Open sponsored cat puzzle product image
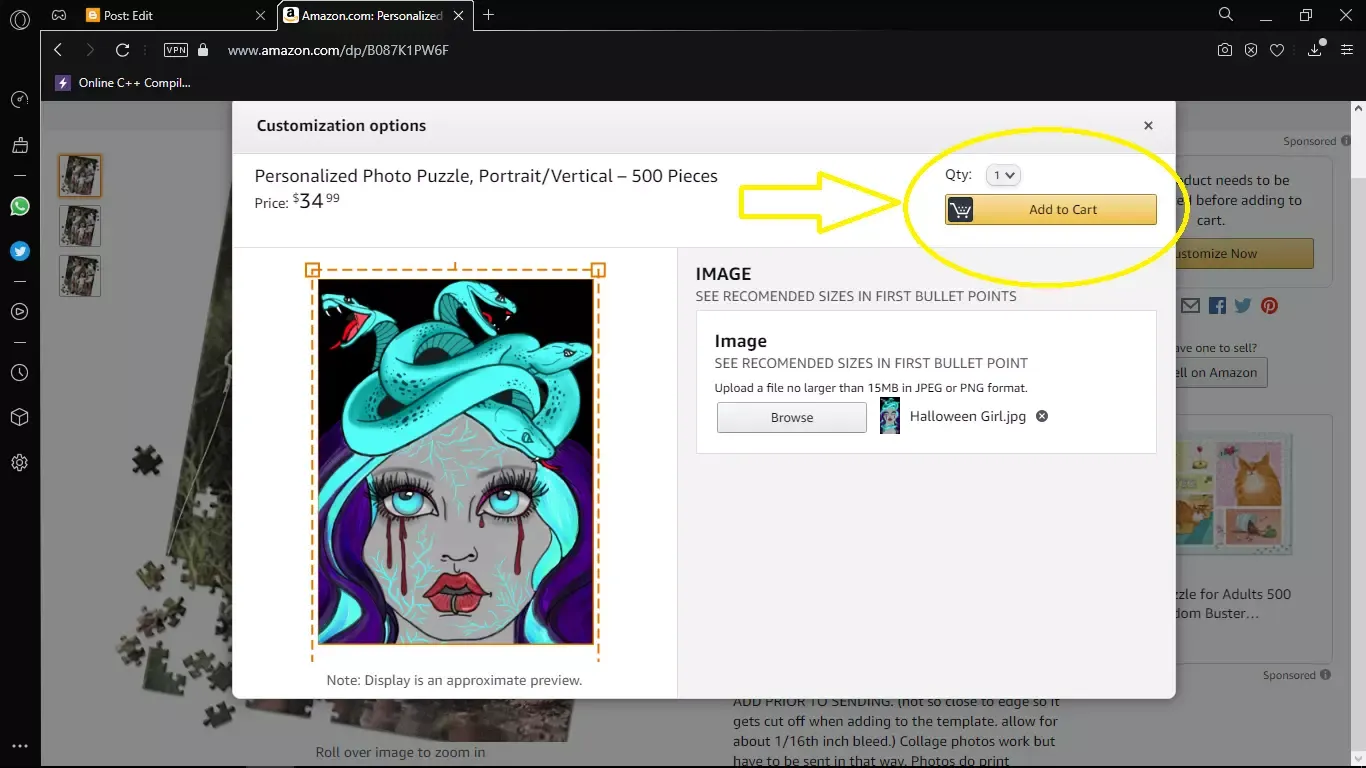This screenshot has height=768, width=1366. click(1234, 494)
